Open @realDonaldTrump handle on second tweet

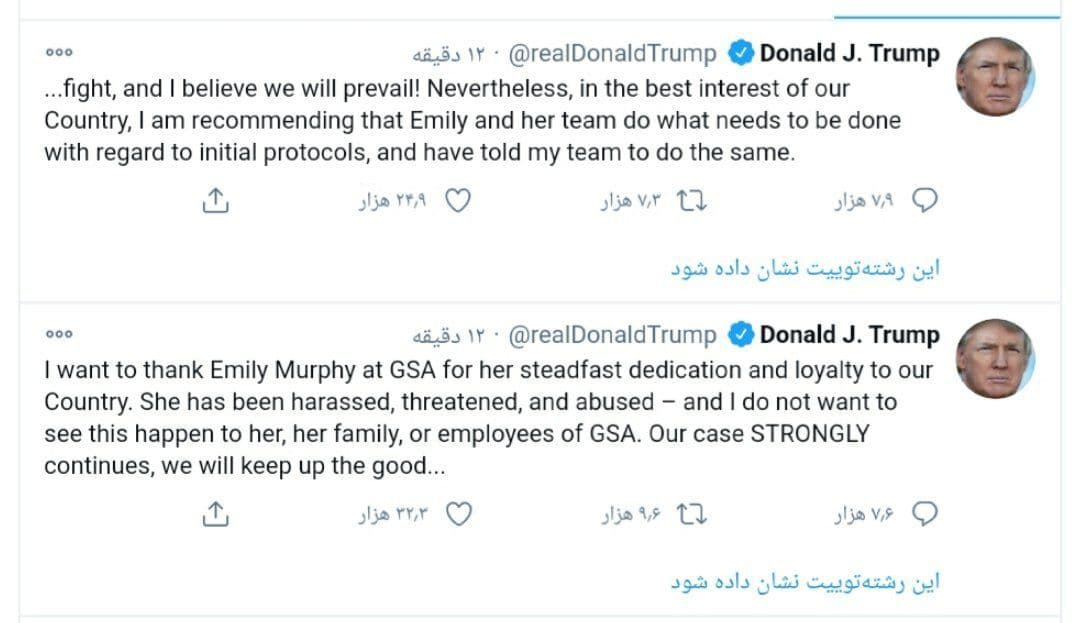click(x=612, y=335)
